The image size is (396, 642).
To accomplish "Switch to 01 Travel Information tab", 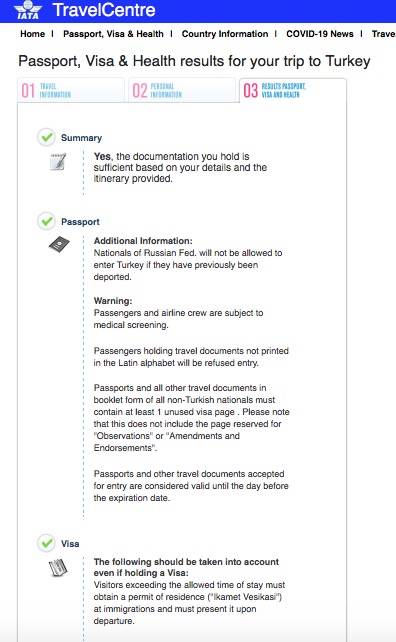I will point(71,90).
